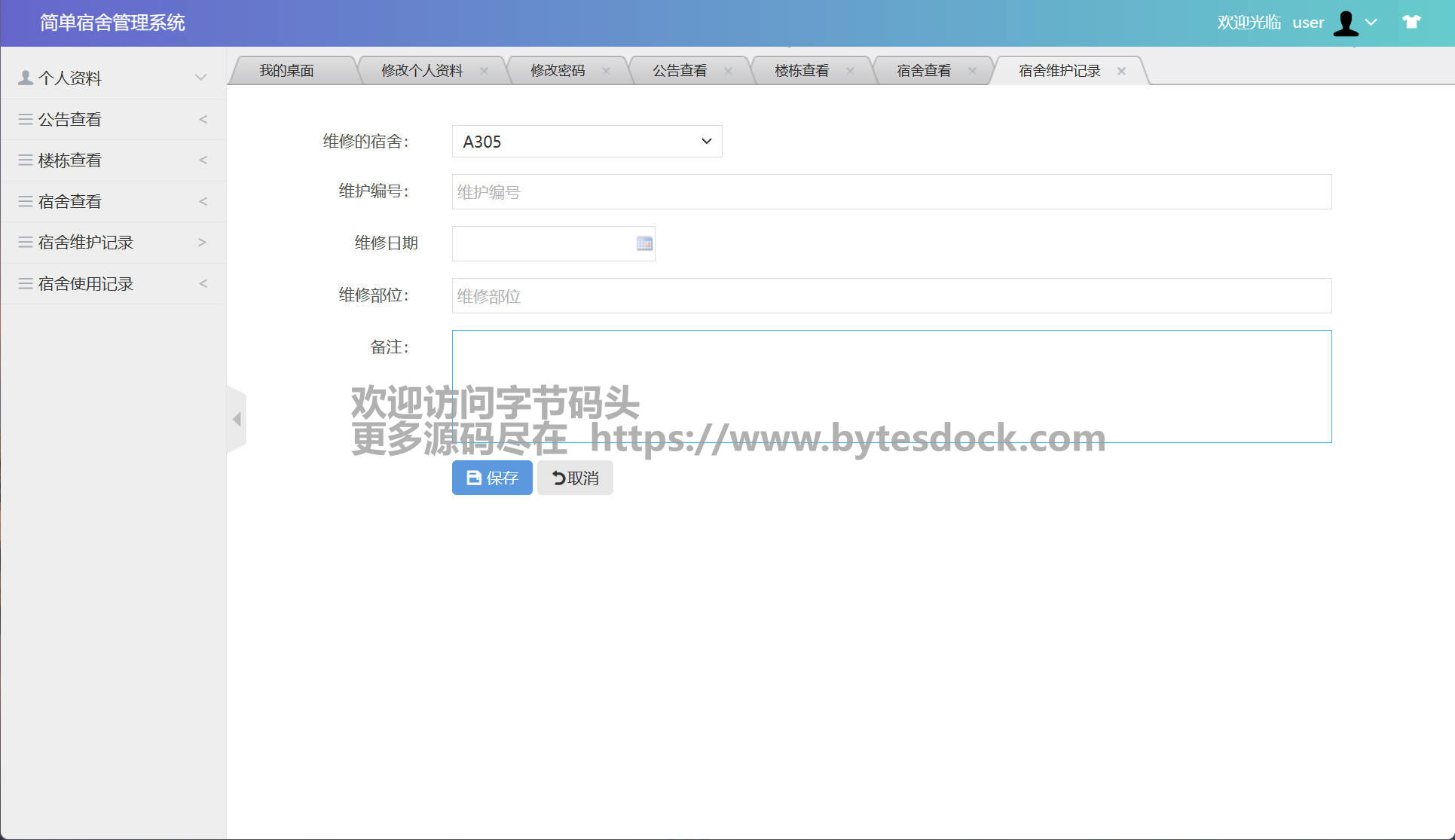Click the T-shirt skin theme icon

[1411, 22]
